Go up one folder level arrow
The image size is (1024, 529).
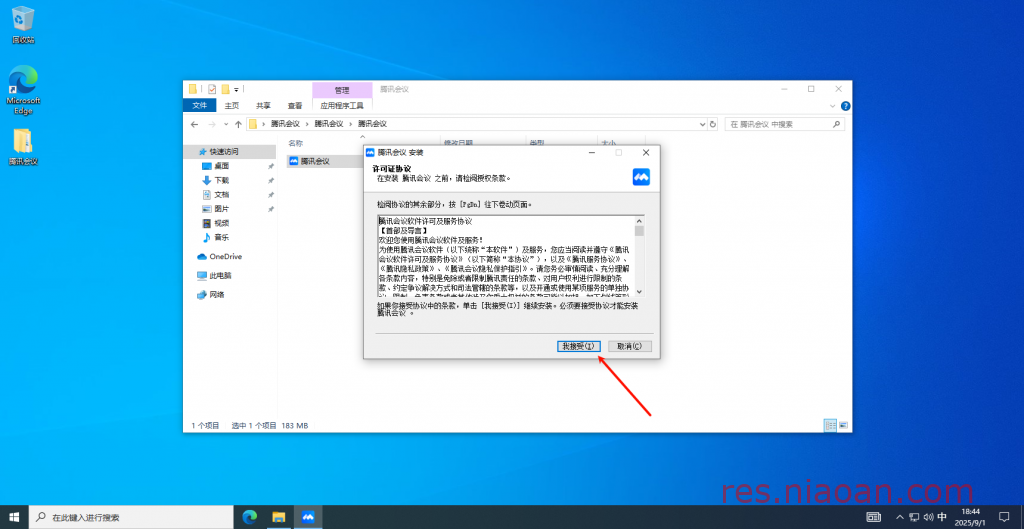(x=238, y=124)
